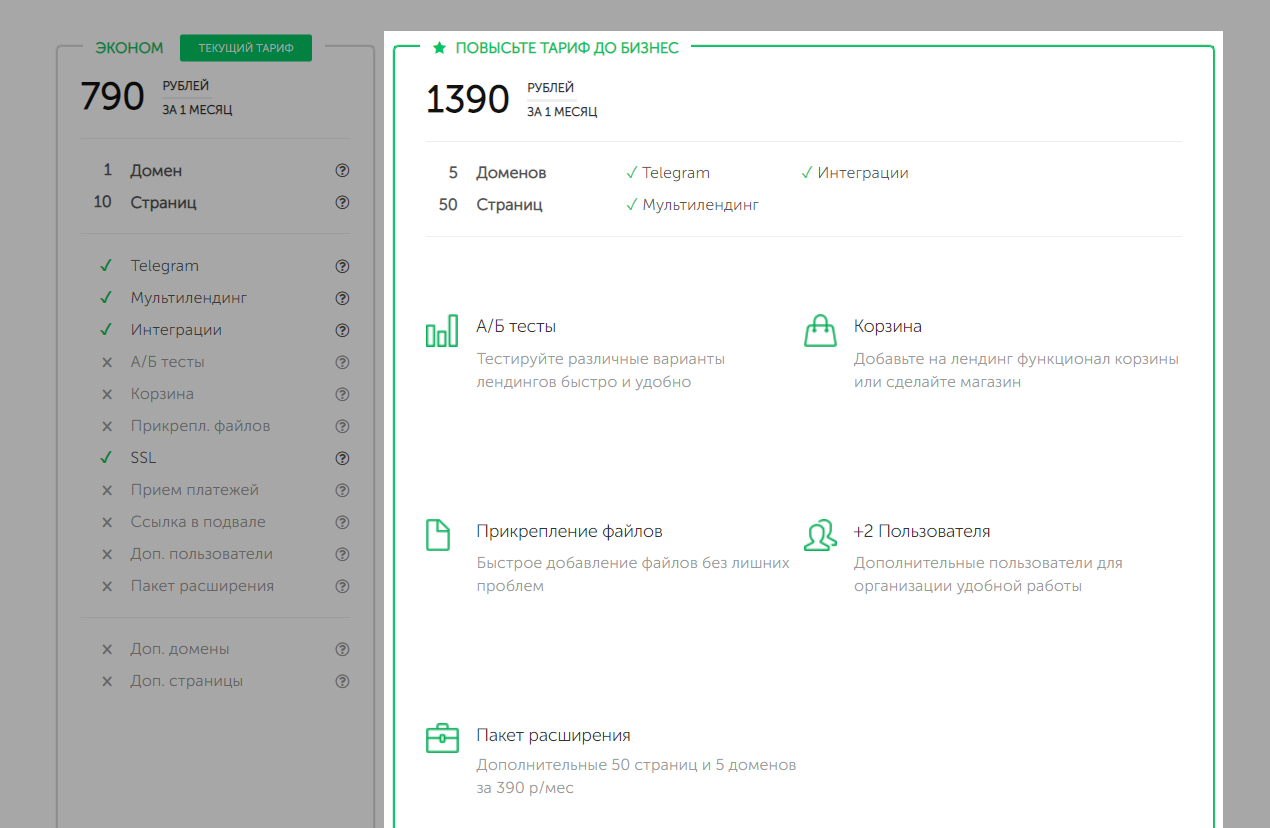The image size is (1270, 828).
Task: Click the Корзина feature title
Action: 887,327
